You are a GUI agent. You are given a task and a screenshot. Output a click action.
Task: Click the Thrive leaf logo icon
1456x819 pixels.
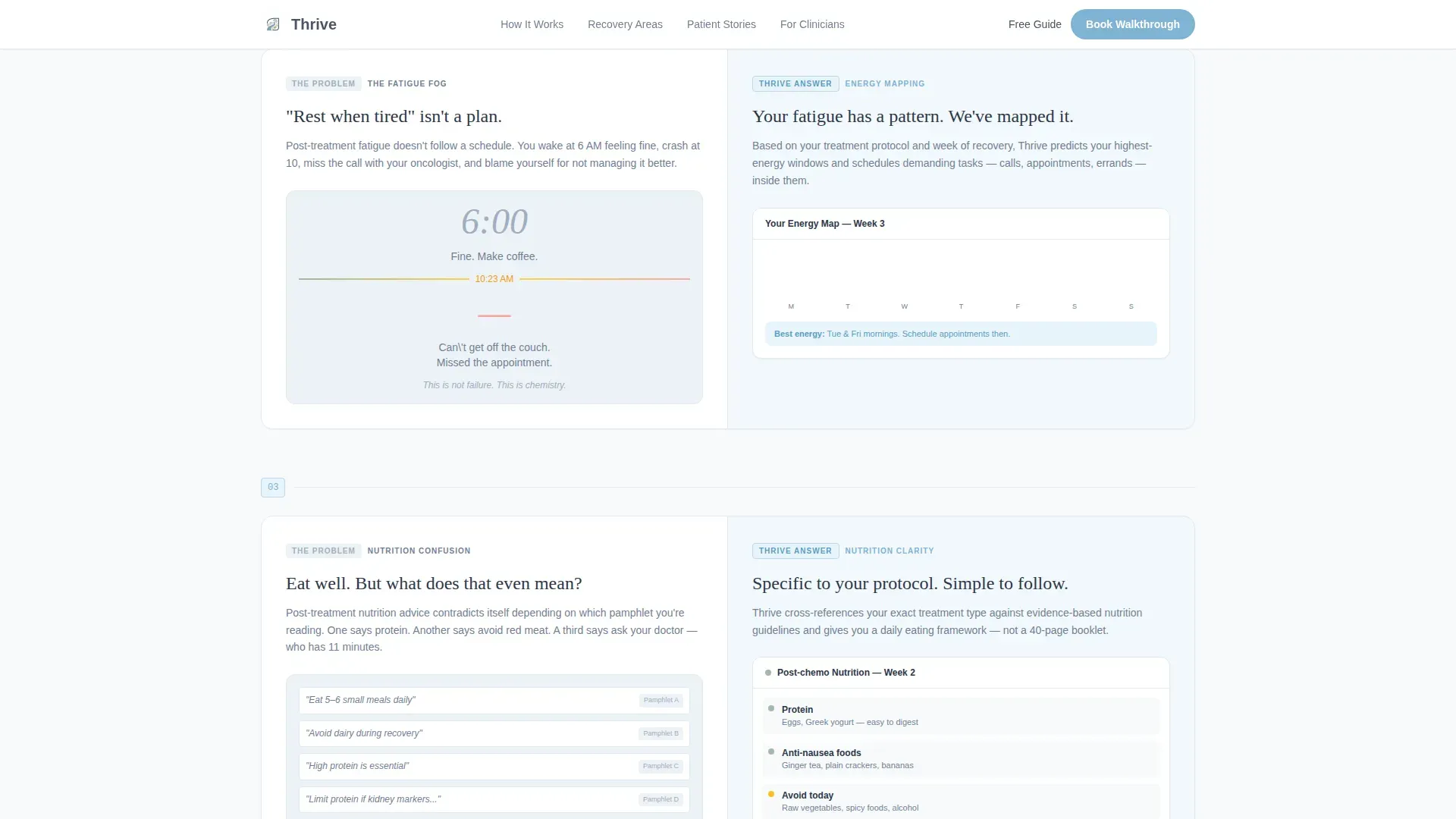coord(273,24)
